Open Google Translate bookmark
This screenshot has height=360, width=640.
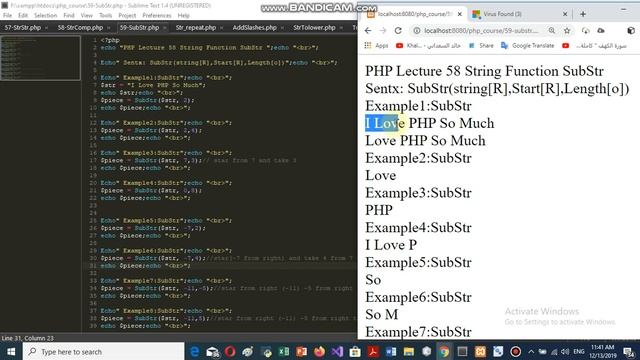click(527, 46)
